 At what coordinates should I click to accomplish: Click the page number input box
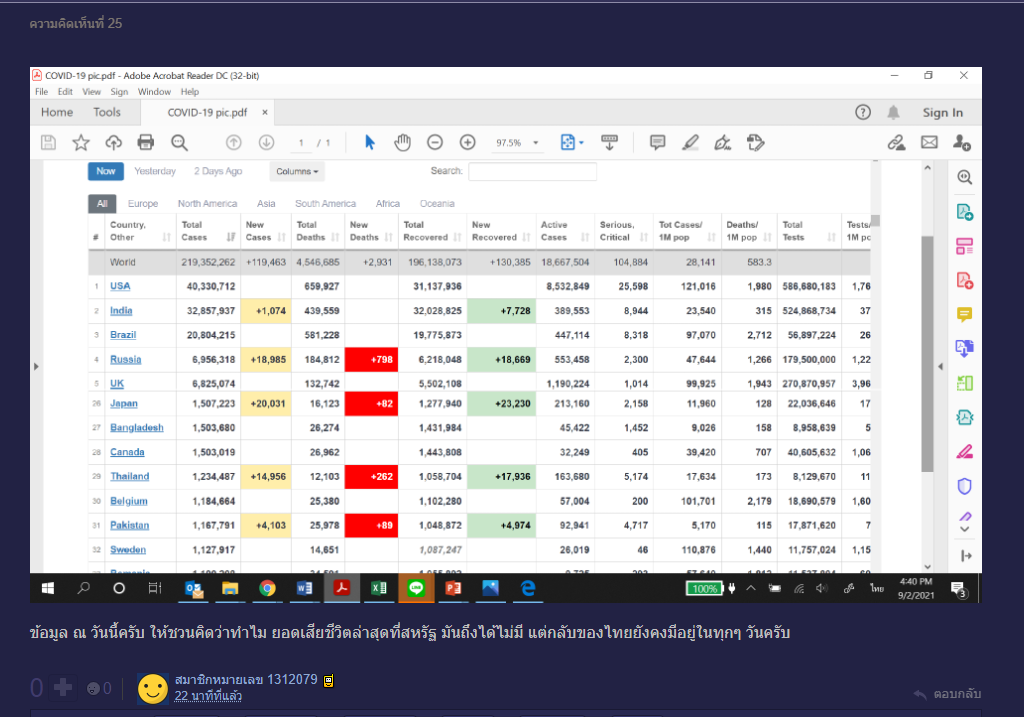tap(301, 142)
